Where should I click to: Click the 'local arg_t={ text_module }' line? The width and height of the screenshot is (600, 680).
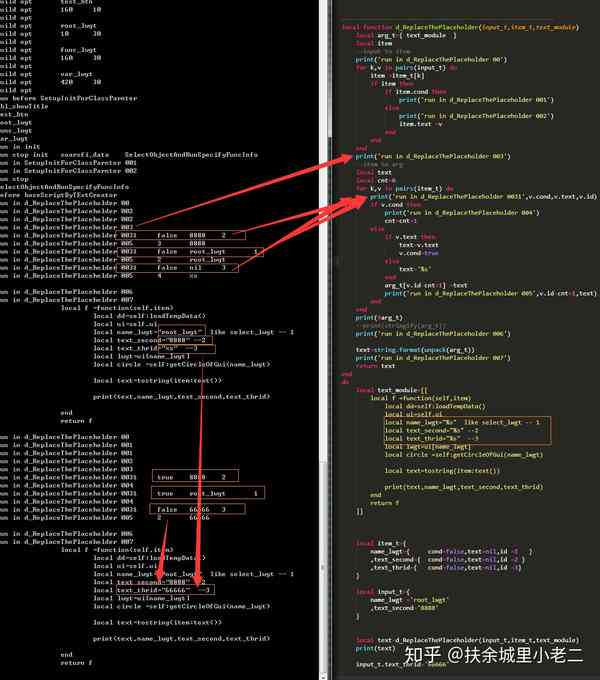pyautogui.click(x=406, y=35)
